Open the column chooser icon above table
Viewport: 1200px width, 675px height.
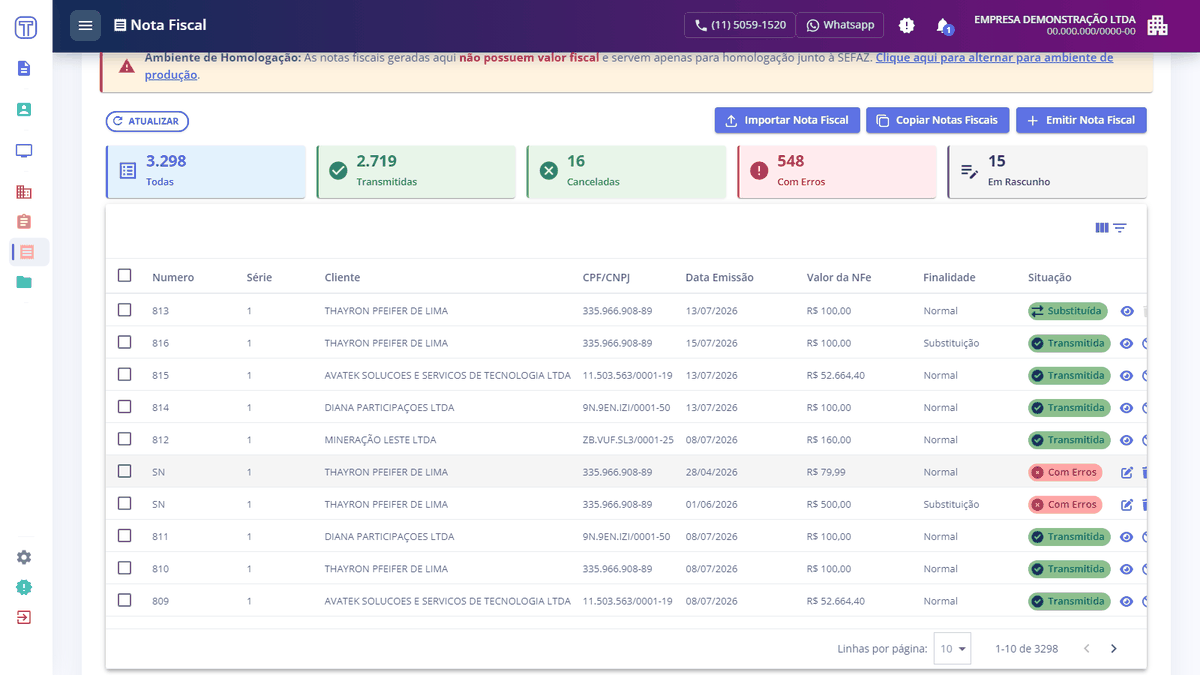click(x=1102, y=228)
